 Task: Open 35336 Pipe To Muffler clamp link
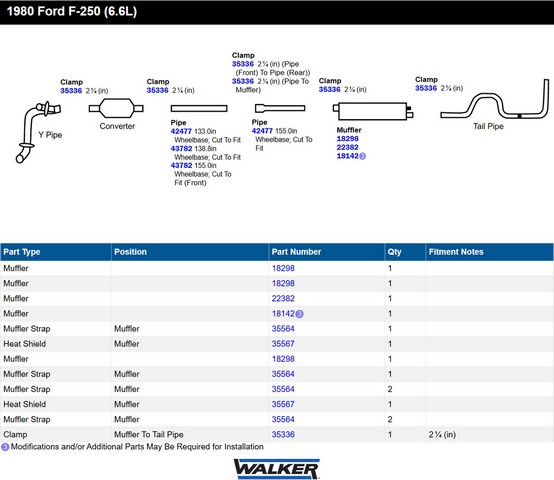coord(243,81)
